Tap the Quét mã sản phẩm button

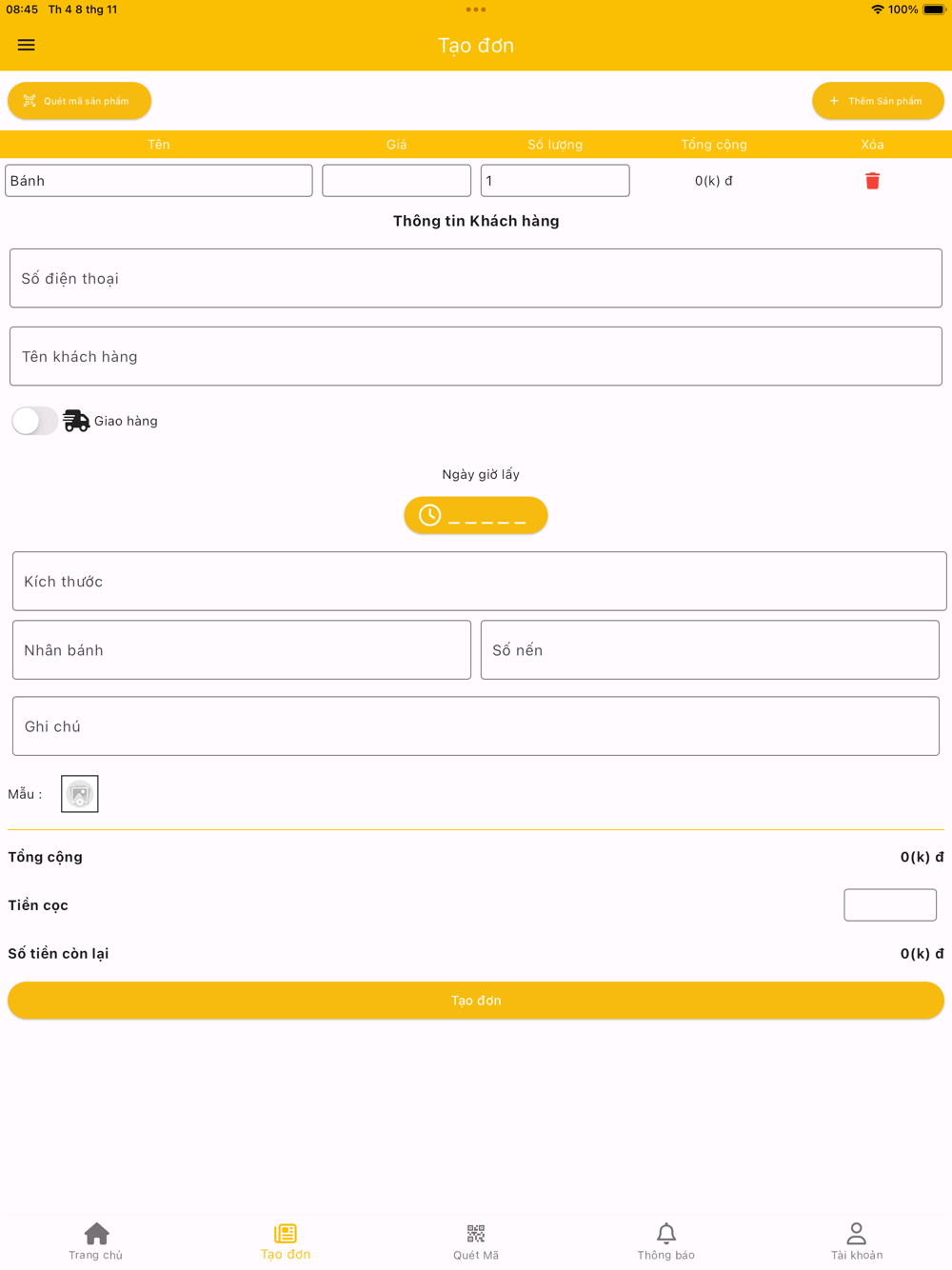(x=79, y=101)
